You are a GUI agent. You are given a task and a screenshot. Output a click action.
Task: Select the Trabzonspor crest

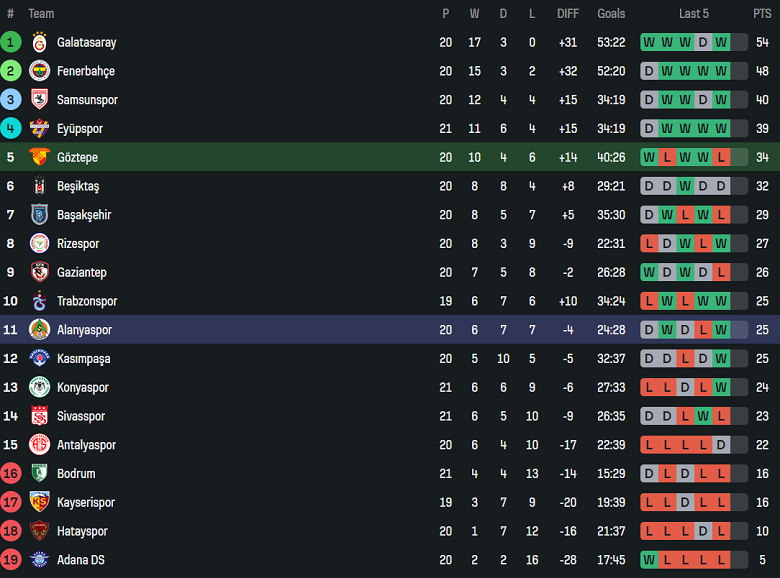coord(39,301)
